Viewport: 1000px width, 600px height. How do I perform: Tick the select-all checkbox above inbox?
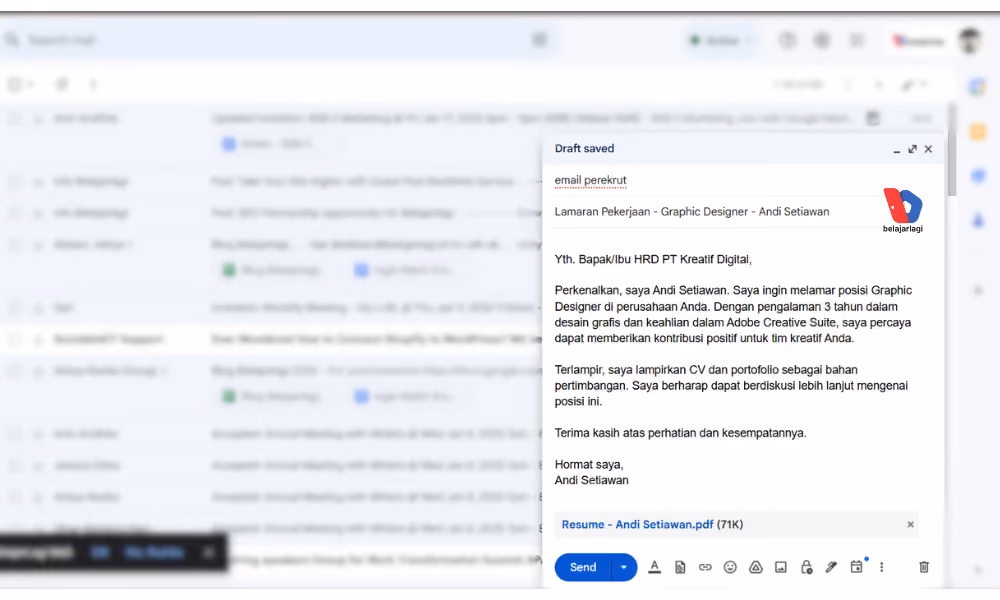tap(14, 84)
